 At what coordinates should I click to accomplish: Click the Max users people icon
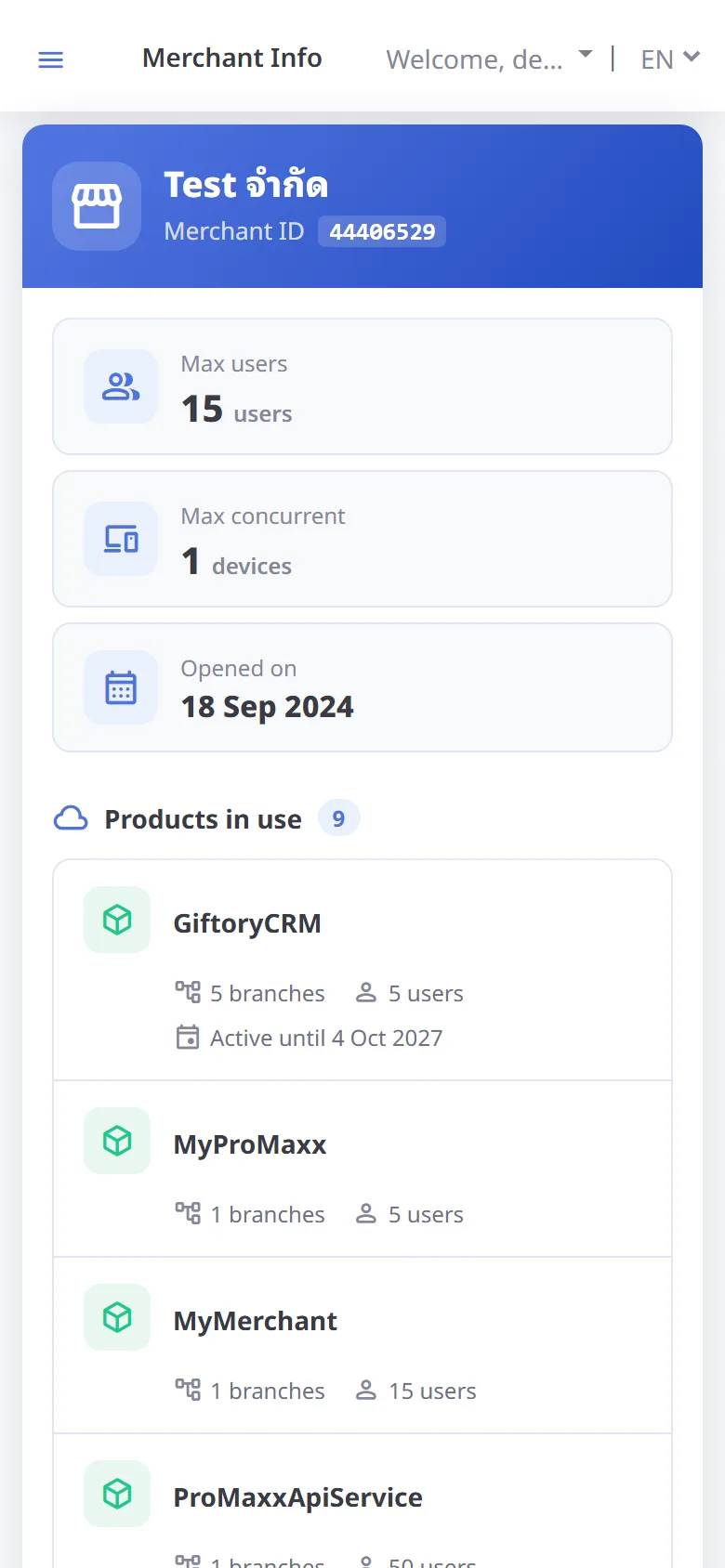tap(121, 386)
